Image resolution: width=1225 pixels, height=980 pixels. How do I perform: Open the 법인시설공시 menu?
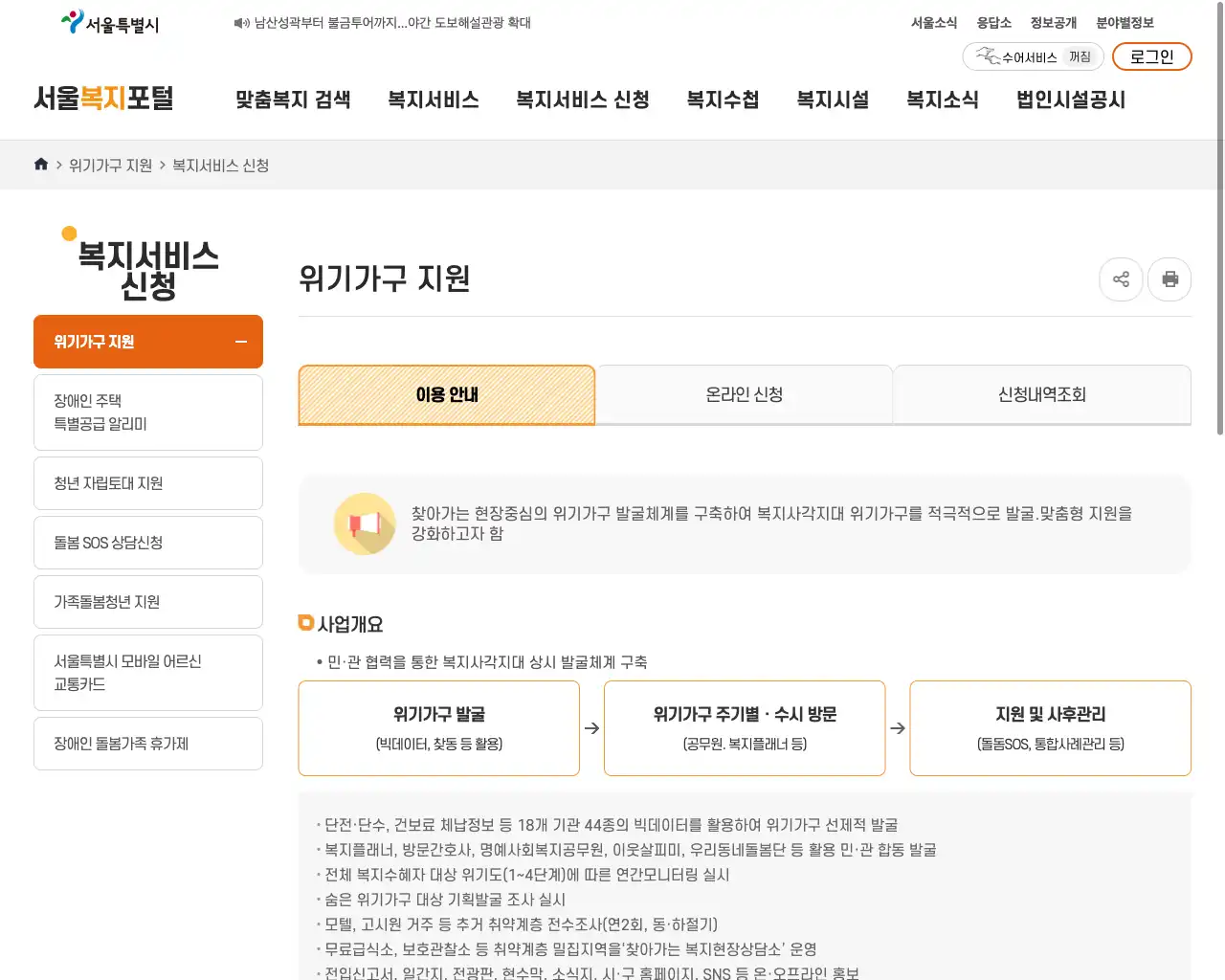[x=1071, y=100]
